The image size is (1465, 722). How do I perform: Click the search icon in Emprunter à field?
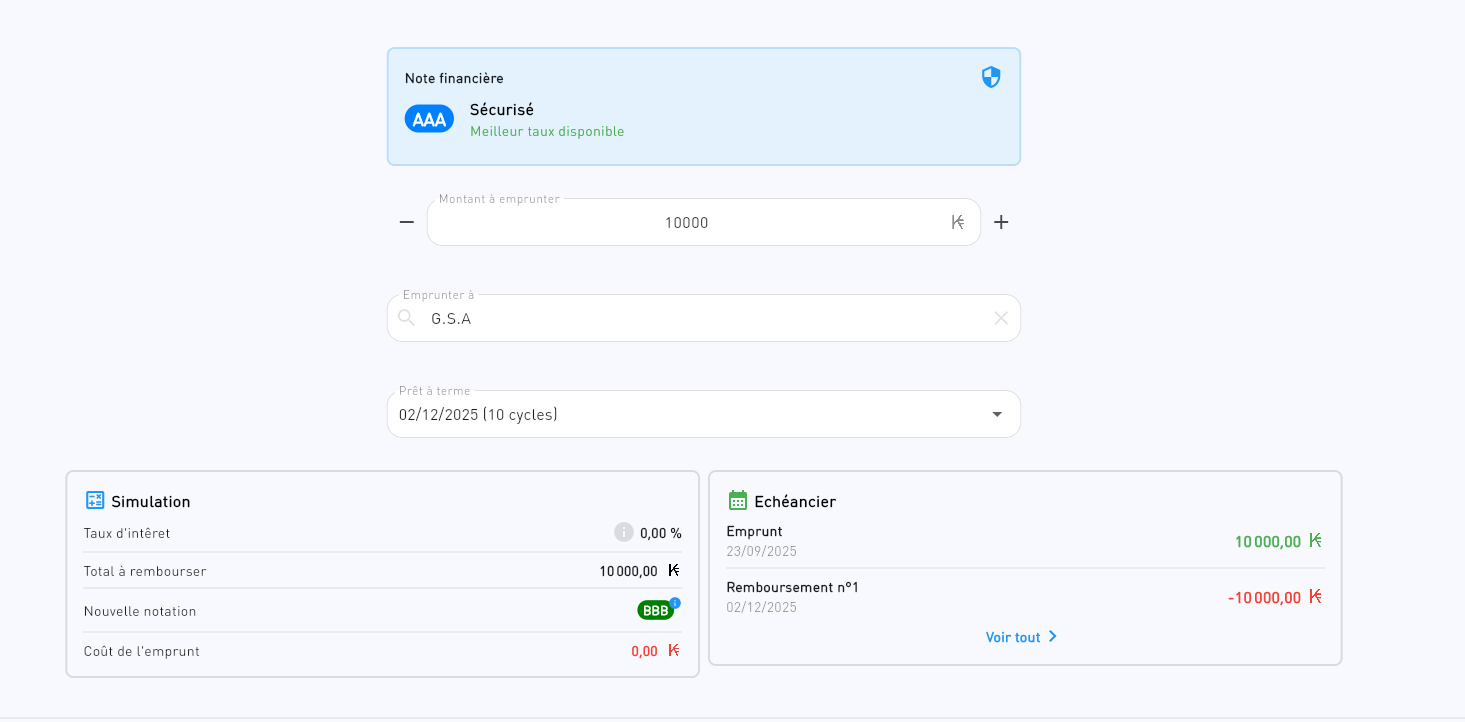406,318
